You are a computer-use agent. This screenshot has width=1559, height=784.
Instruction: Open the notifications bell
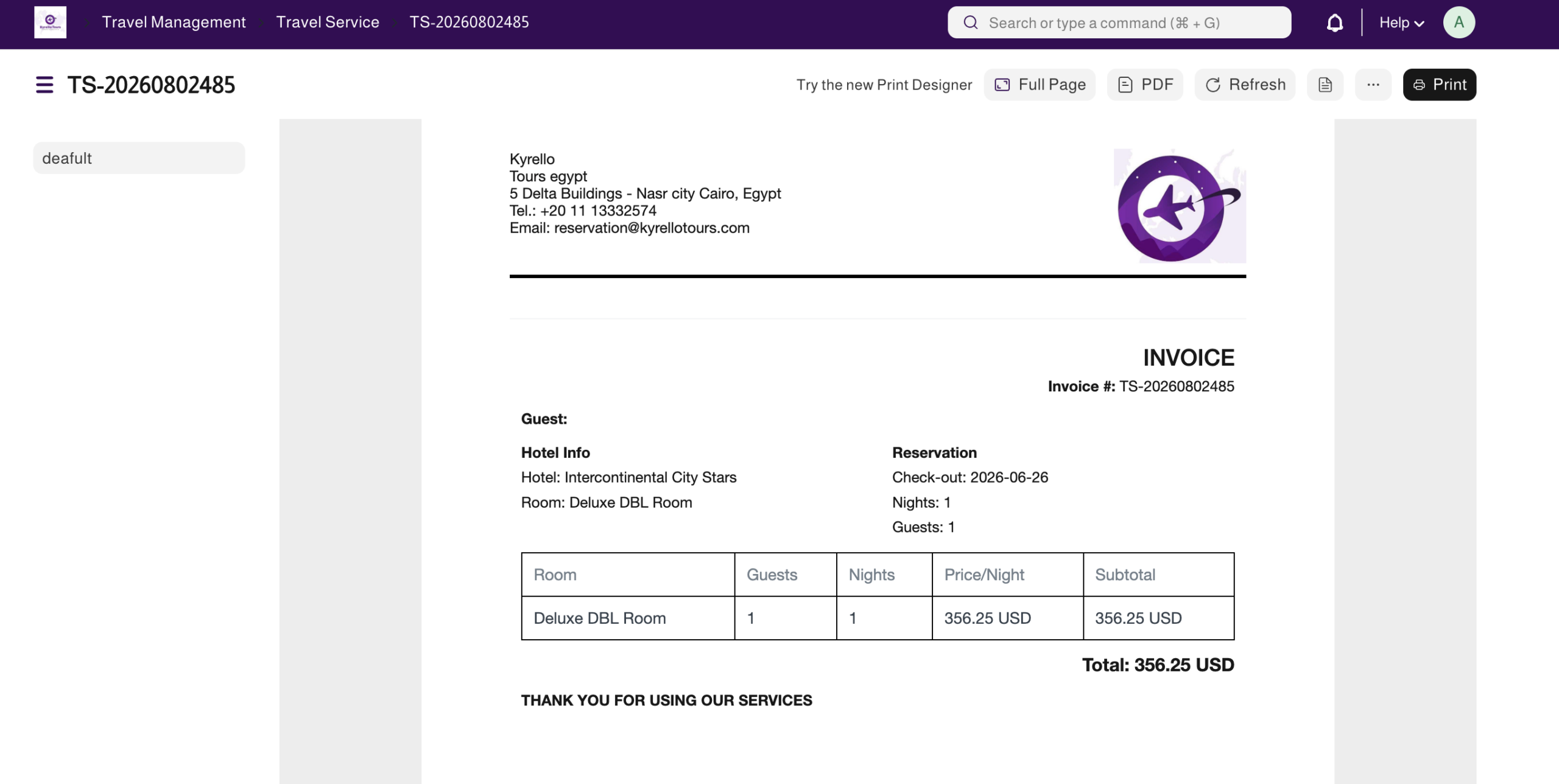click(x=1334, y=23)
